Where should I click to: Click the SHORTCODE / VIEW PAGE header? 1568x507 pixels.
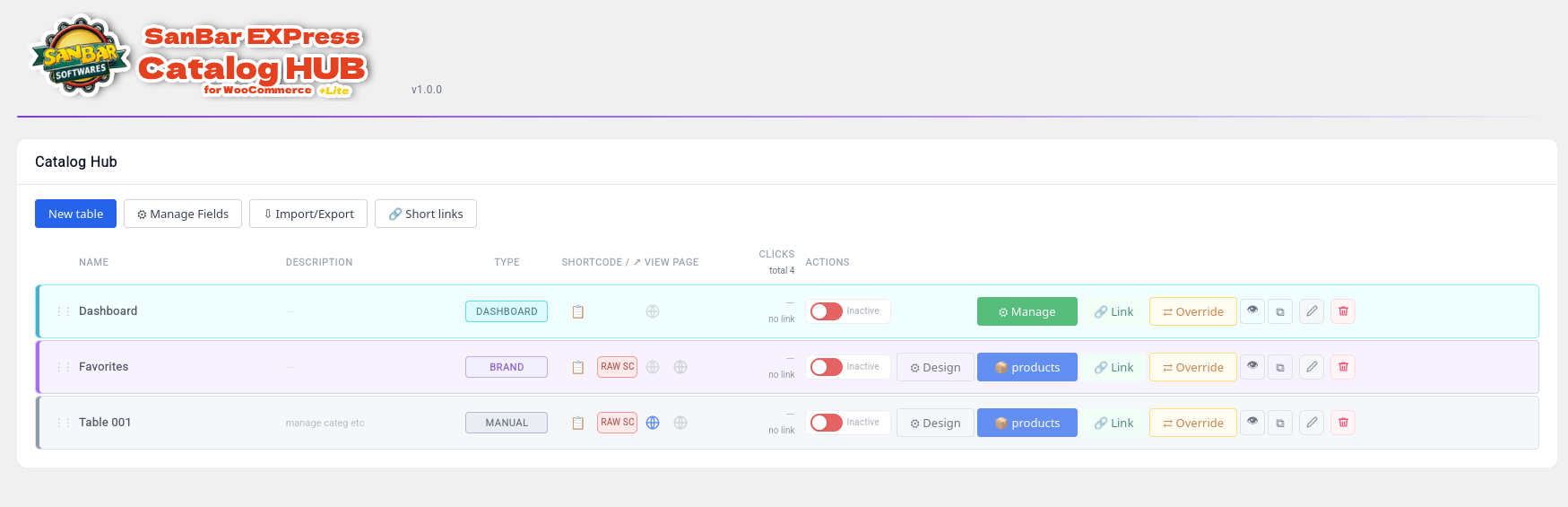(630, 262)
